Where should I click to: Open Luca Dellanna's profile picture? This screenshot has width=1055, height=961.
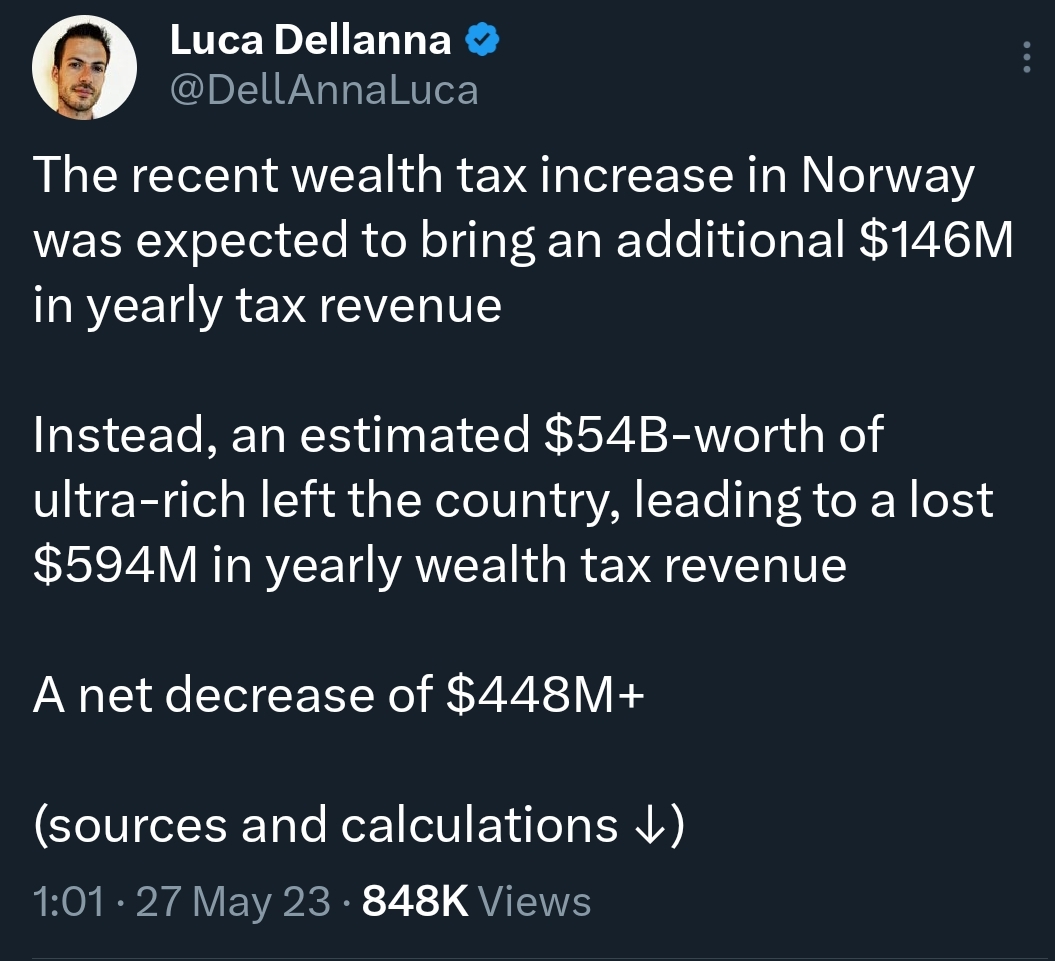coord(84,68)
